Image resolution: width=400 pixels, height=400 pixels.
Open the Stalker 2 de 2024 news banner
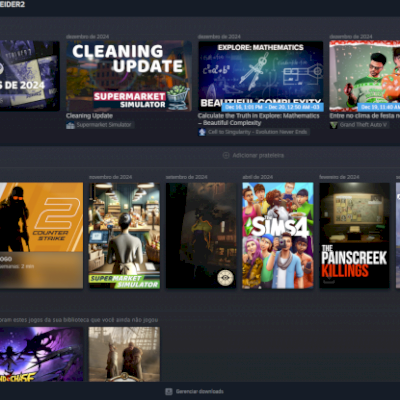pyautogui.click(x=30, y=76)
